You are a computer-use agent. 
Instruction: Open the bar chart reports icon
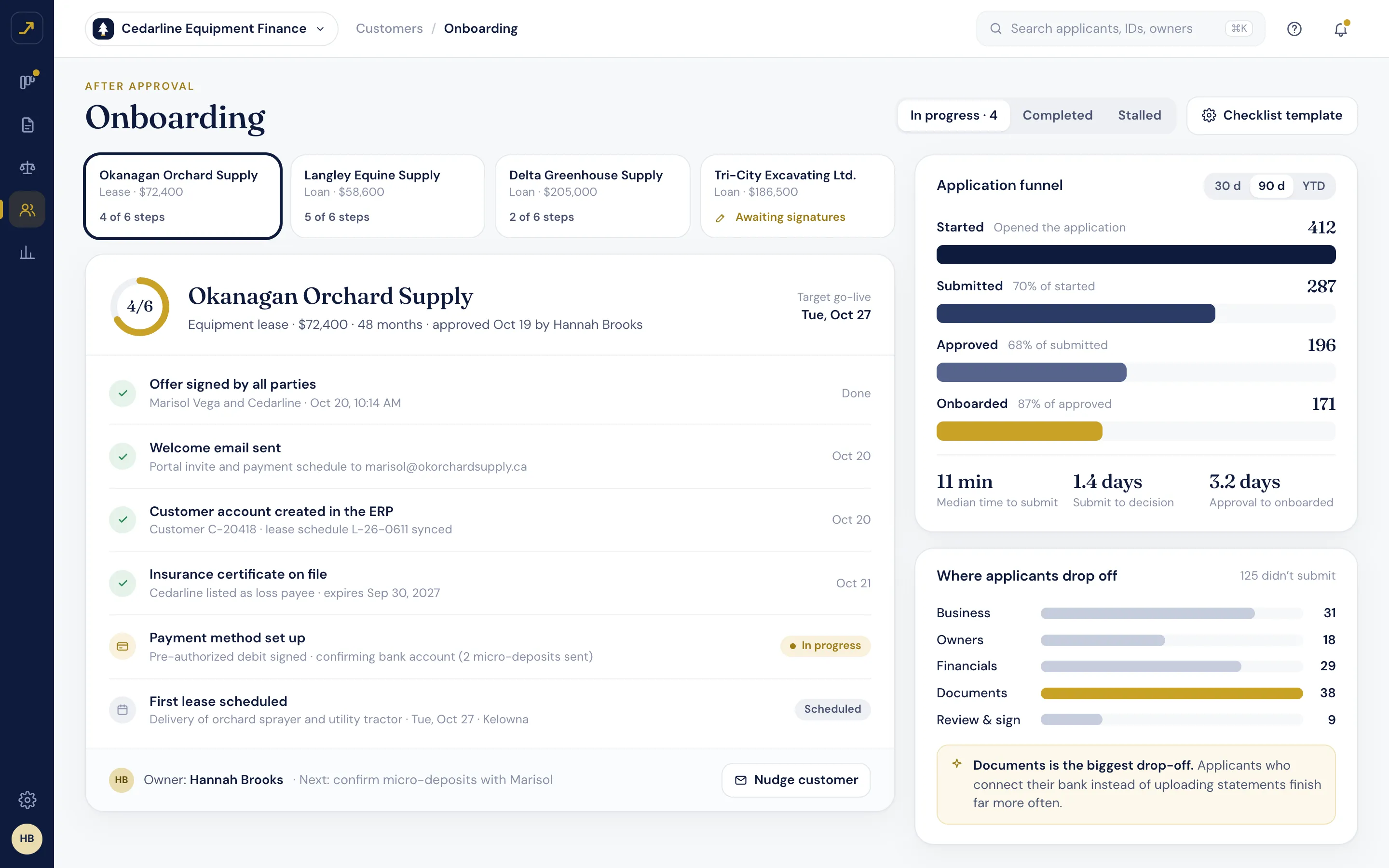(27, 252)
